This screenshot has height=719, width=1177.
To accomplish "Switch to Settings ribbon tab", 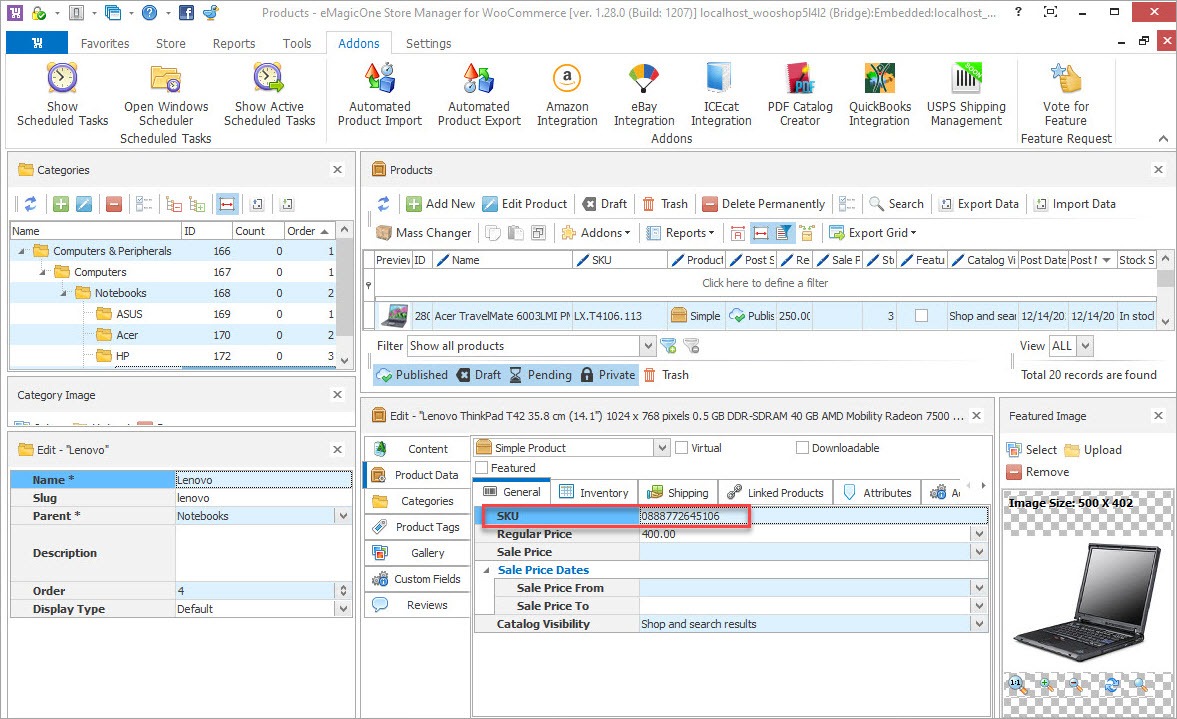I will (429, 44).
